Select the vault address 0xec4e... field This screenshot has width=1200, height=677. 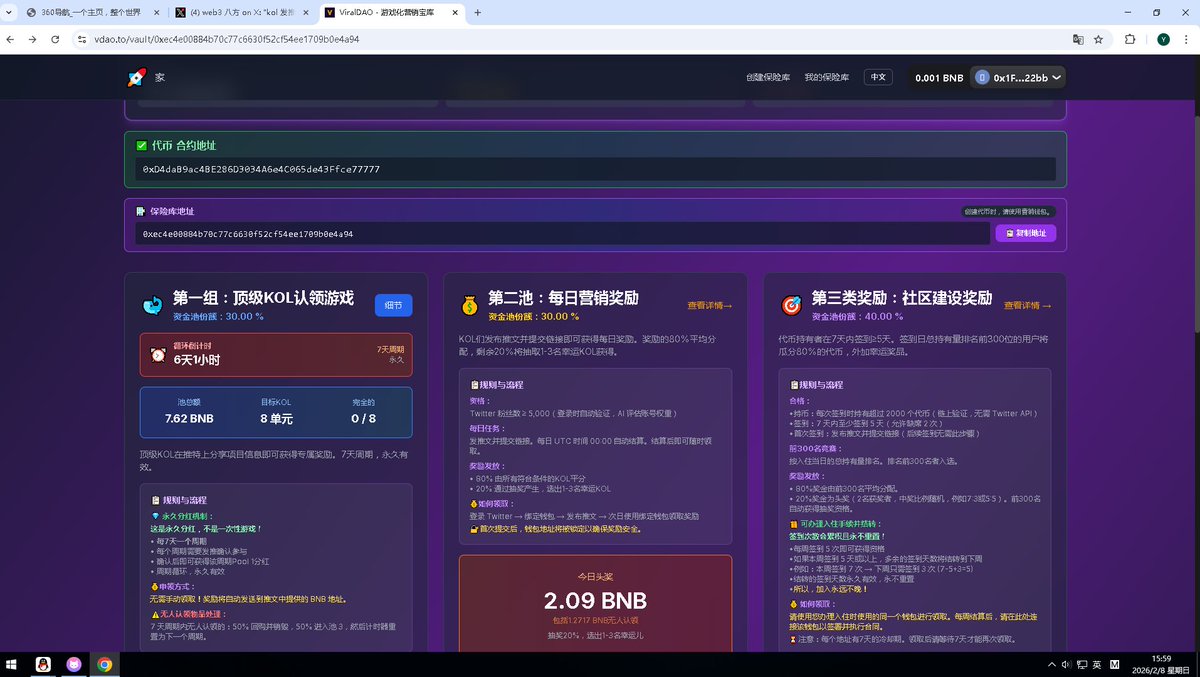click(562, 233)
